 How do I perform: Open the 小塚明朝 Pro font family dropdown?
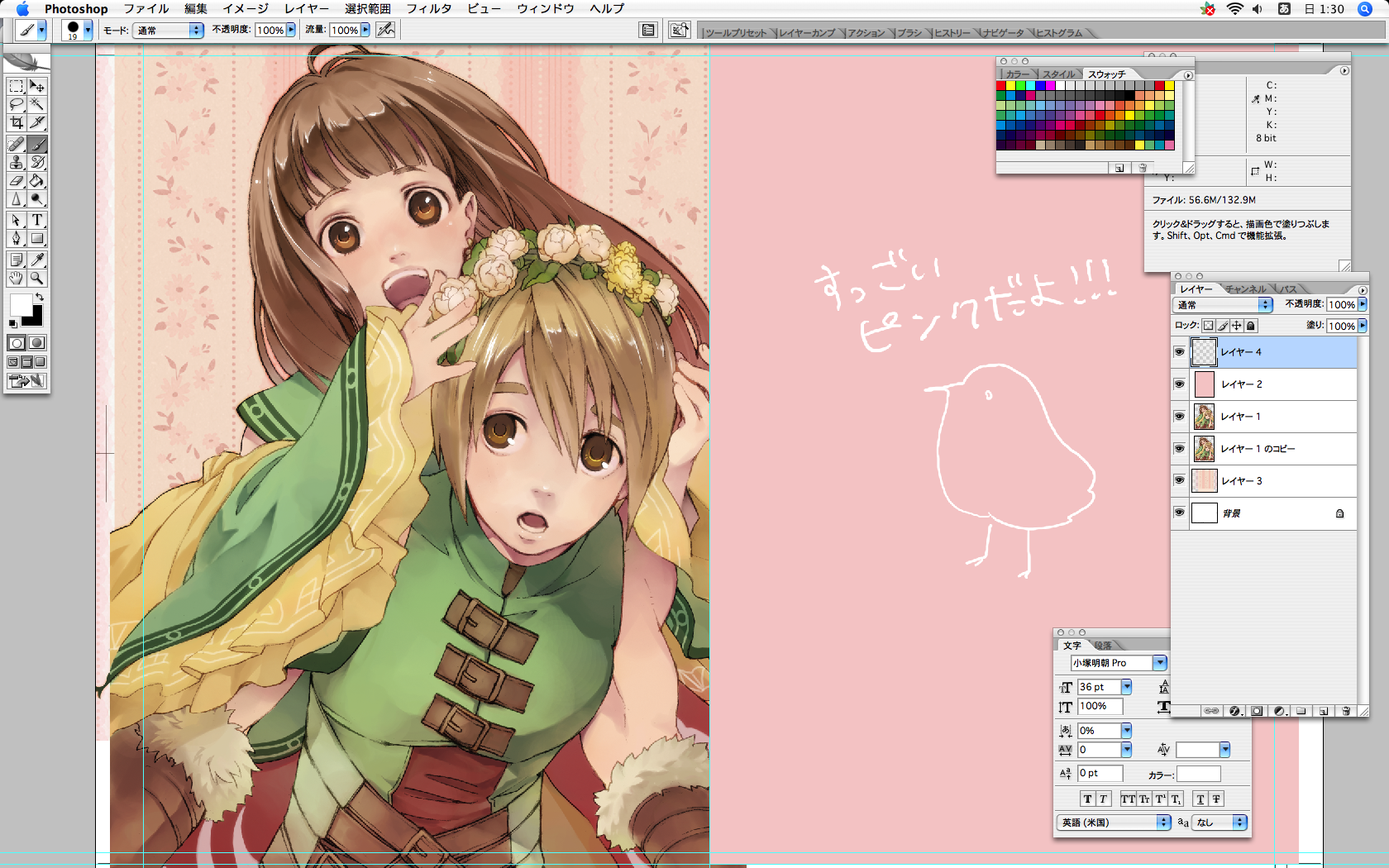[x=1160, y=663]
